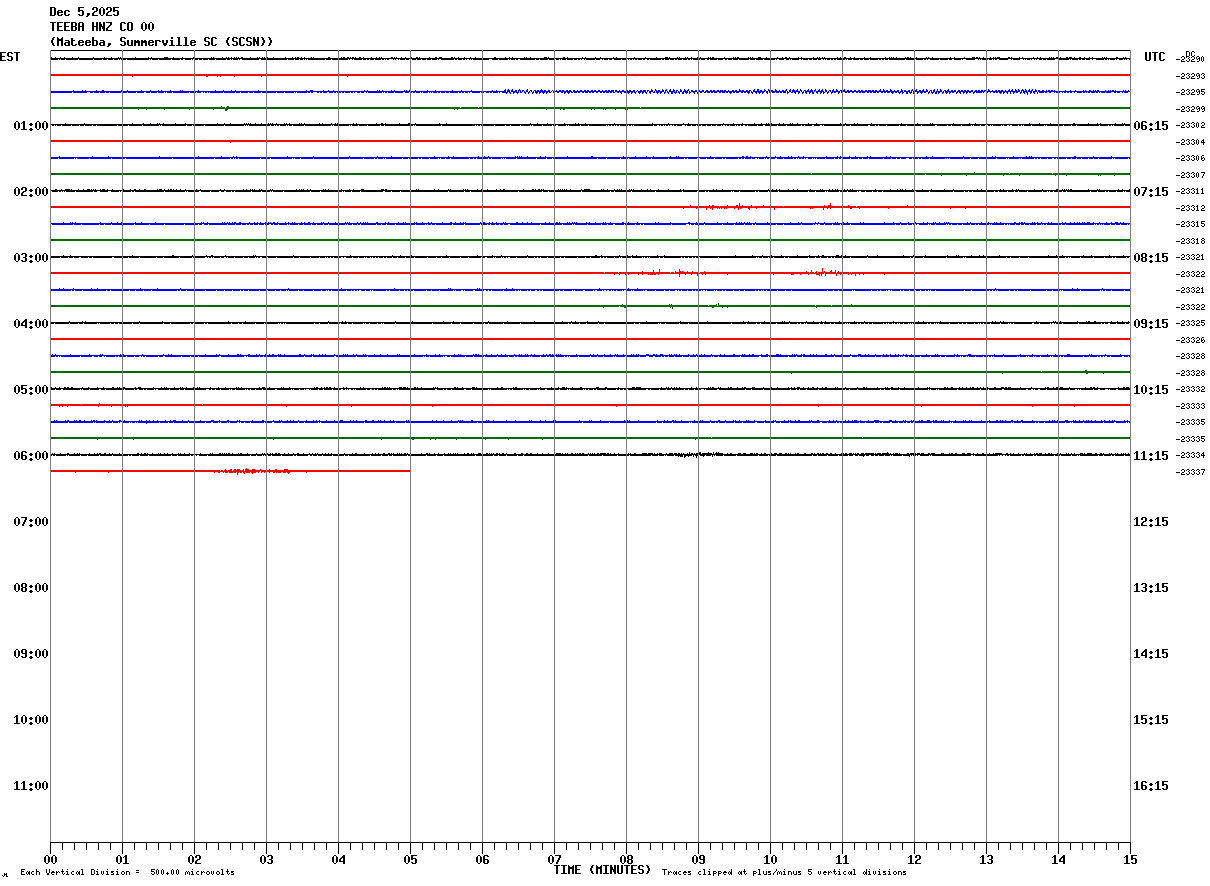Click the 'Each Vertical Division = 500.00 microvolts' note
Image resolution: width=1210 pixels, height=886 pixels.
[x=127, y=873]
